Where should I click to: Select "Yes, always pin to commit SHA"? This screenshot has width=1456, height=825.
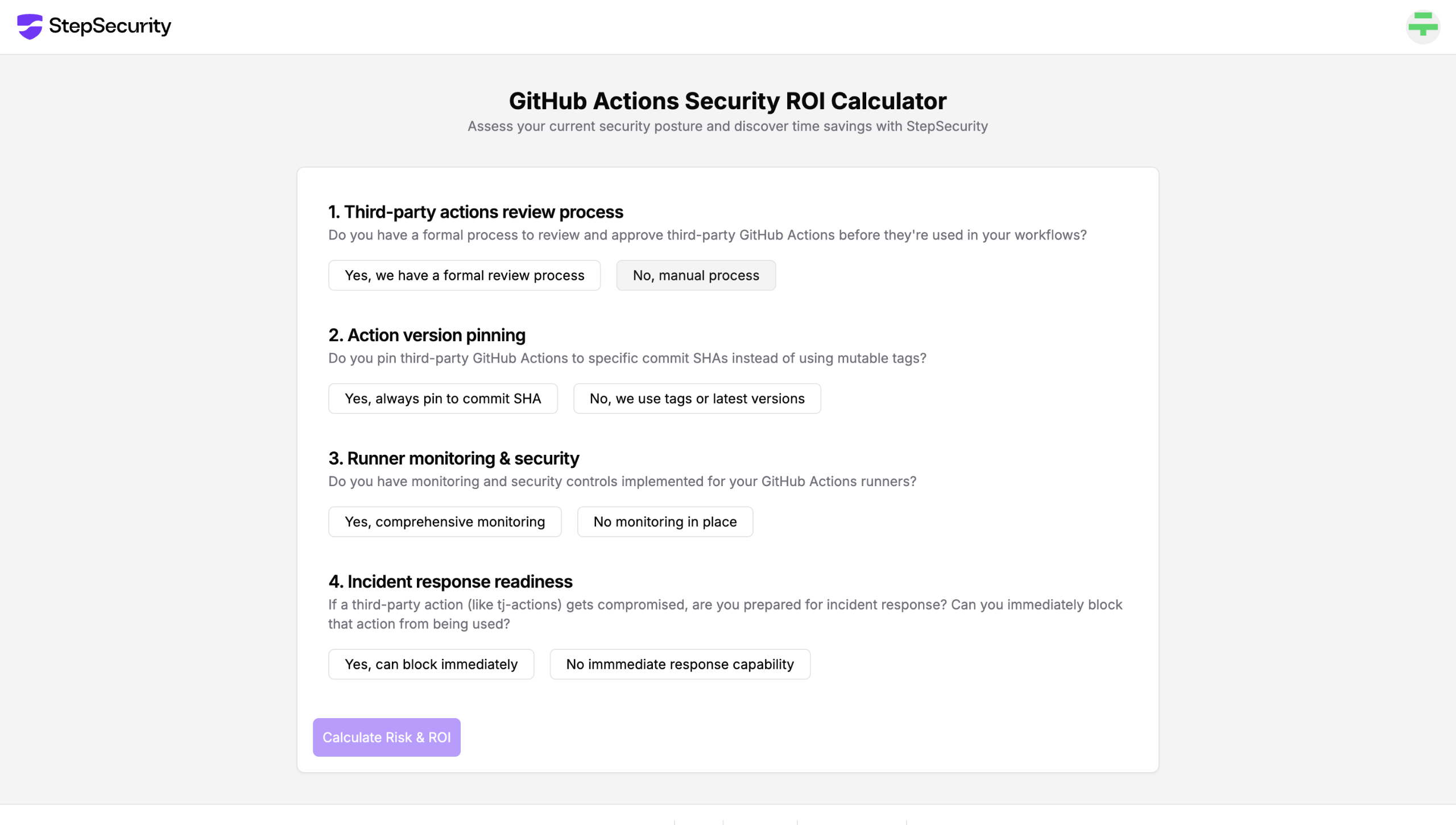(x=442, y=399)
